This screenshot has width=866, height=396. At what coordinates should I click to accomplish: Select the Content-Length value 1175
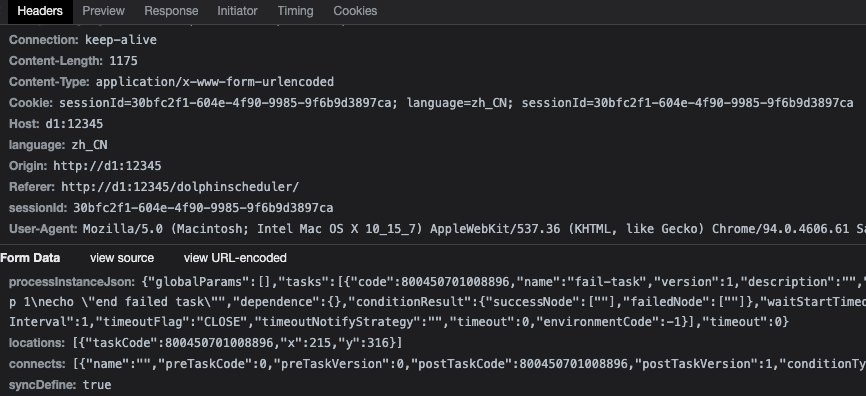click(x=123, y=61)
